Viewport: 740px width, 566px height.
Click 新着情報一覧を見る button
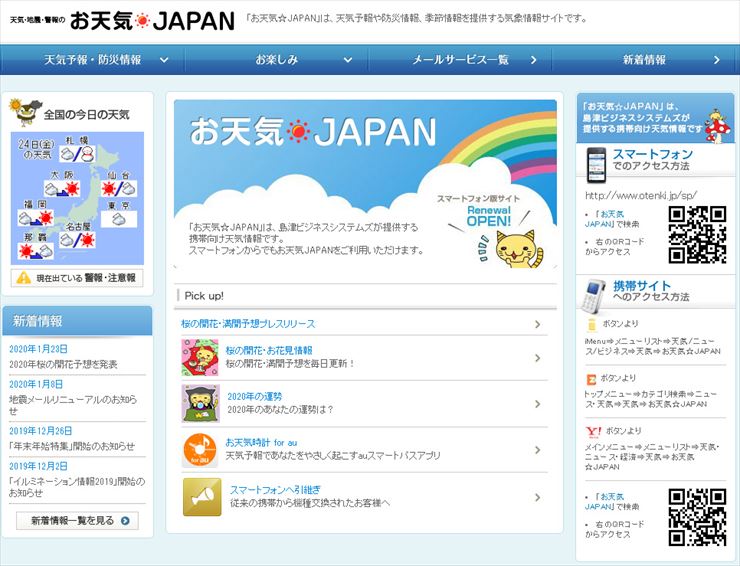pyautogui.click(x=77, y=521)
